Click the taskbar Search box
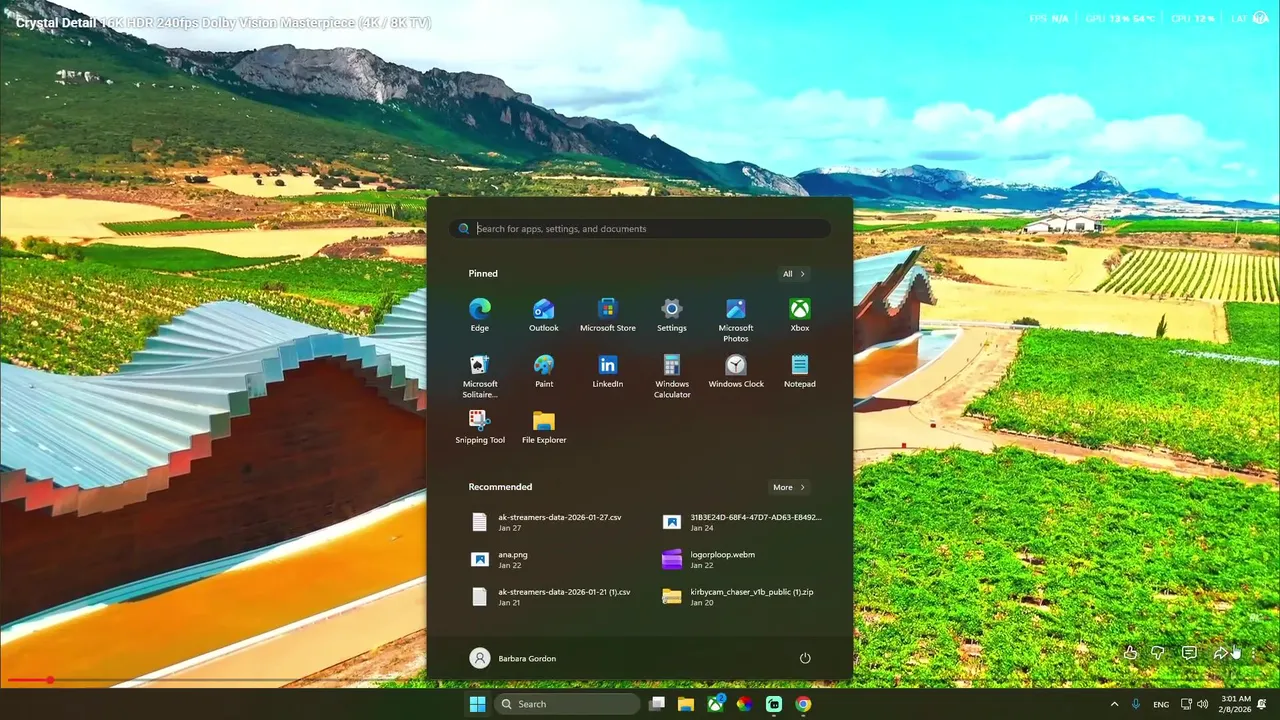Screen dimensions: 1280x720 pyautogui.click(x=567, y=704)
